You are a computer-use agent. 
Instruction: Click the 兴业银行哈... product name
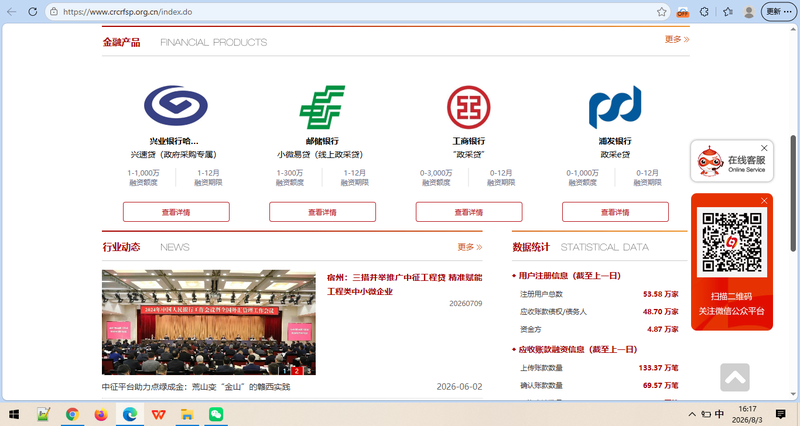(173, 141)
